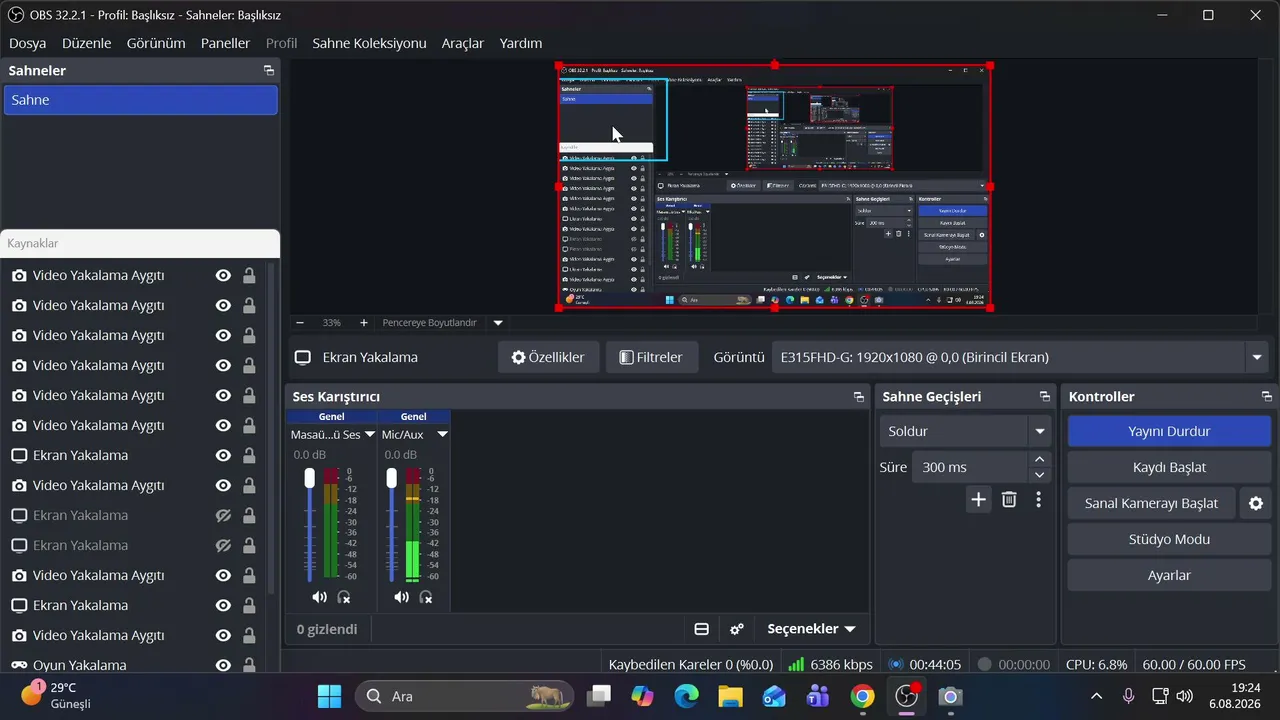
Task: Open the Yardım menu
Action: (x=521, y=43)
